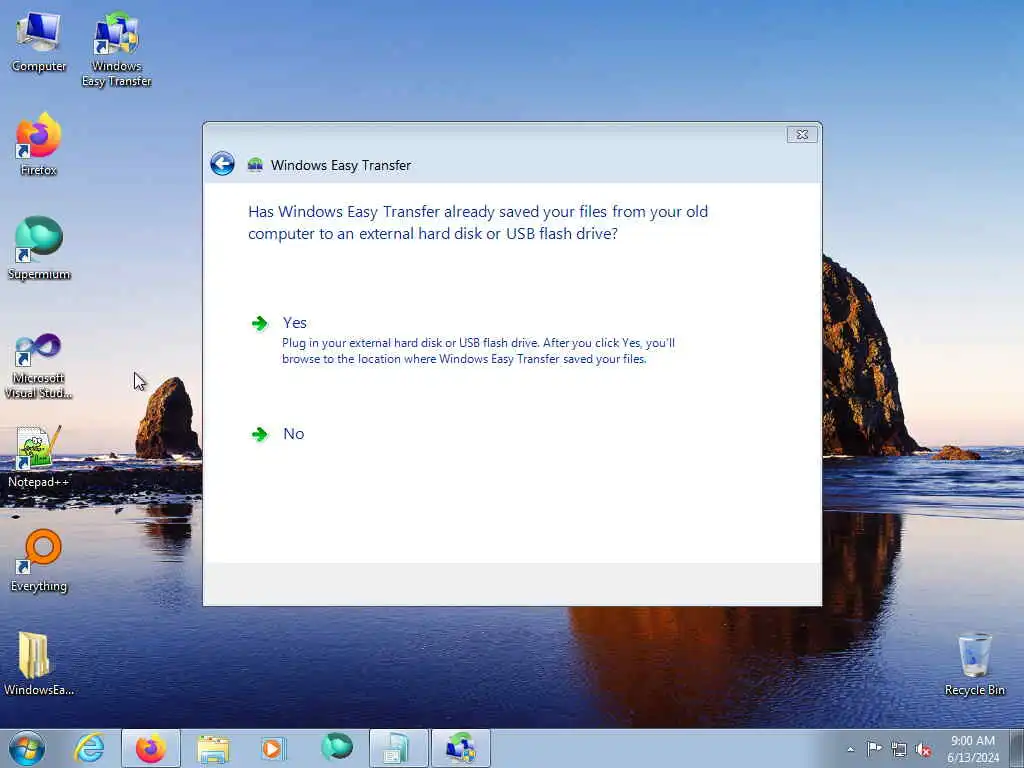Select the Computer desktop icon

[39, 42]
